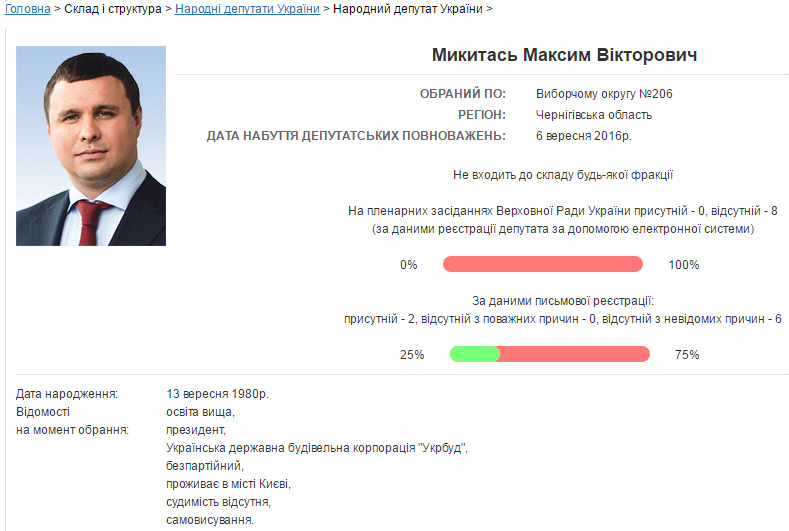Click the birth date 13 вересня 1980р.
This screenshot has height=531, width=789.
pyautogui.click(x=217, y=393)
